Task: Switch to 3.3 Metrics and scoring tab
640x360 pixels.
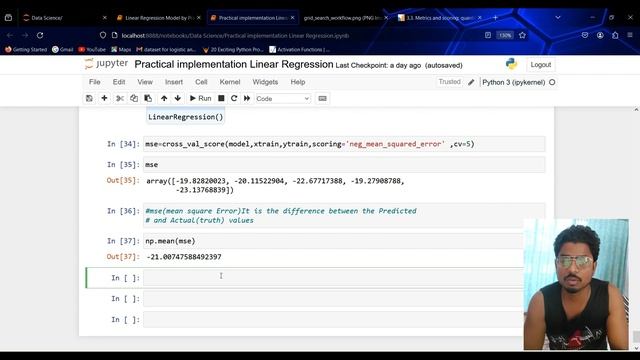Action: (439, 18)
